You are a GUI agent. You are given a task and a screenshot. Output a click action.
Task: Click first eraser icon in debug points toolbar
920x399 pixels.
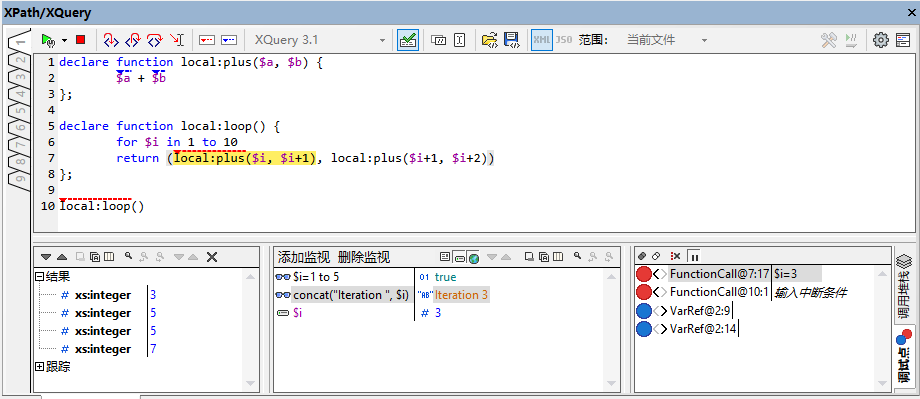[642, 256]
